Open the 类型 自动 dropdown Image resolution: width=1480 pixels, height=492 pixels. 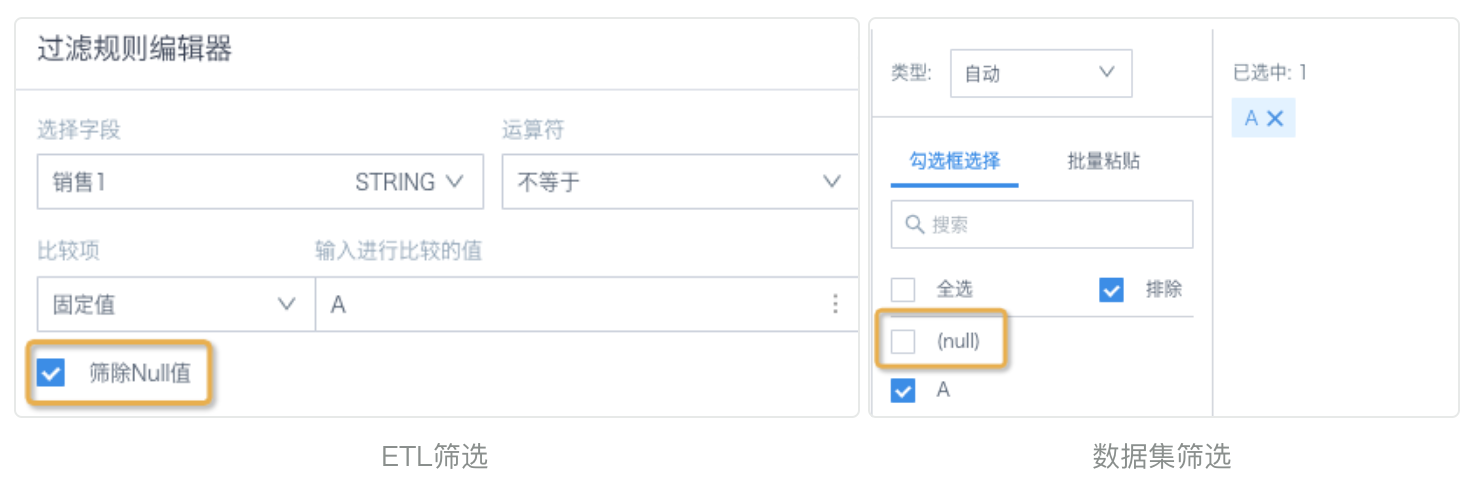pyautogui.click(x=1041, y=73)
